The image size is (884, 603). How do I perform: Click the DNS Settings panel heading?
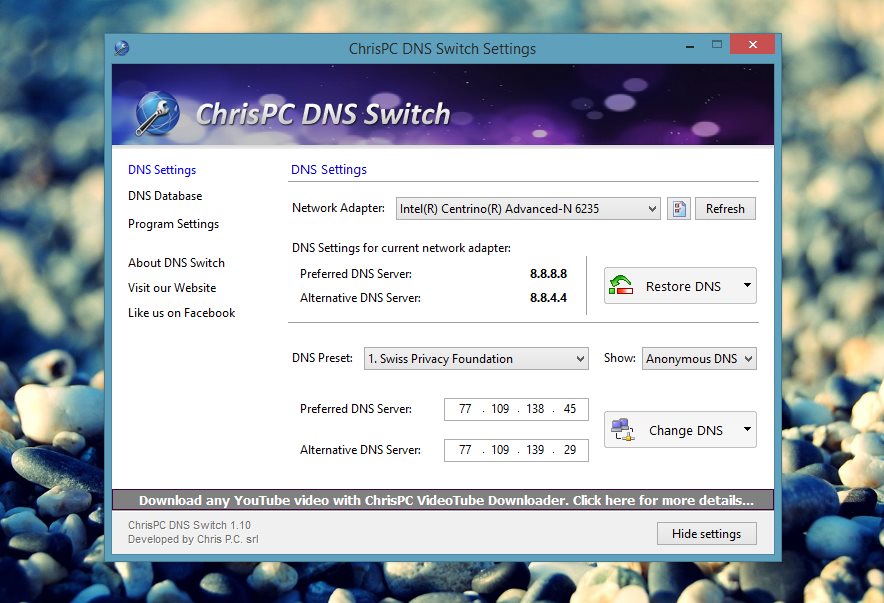[329, 170]
